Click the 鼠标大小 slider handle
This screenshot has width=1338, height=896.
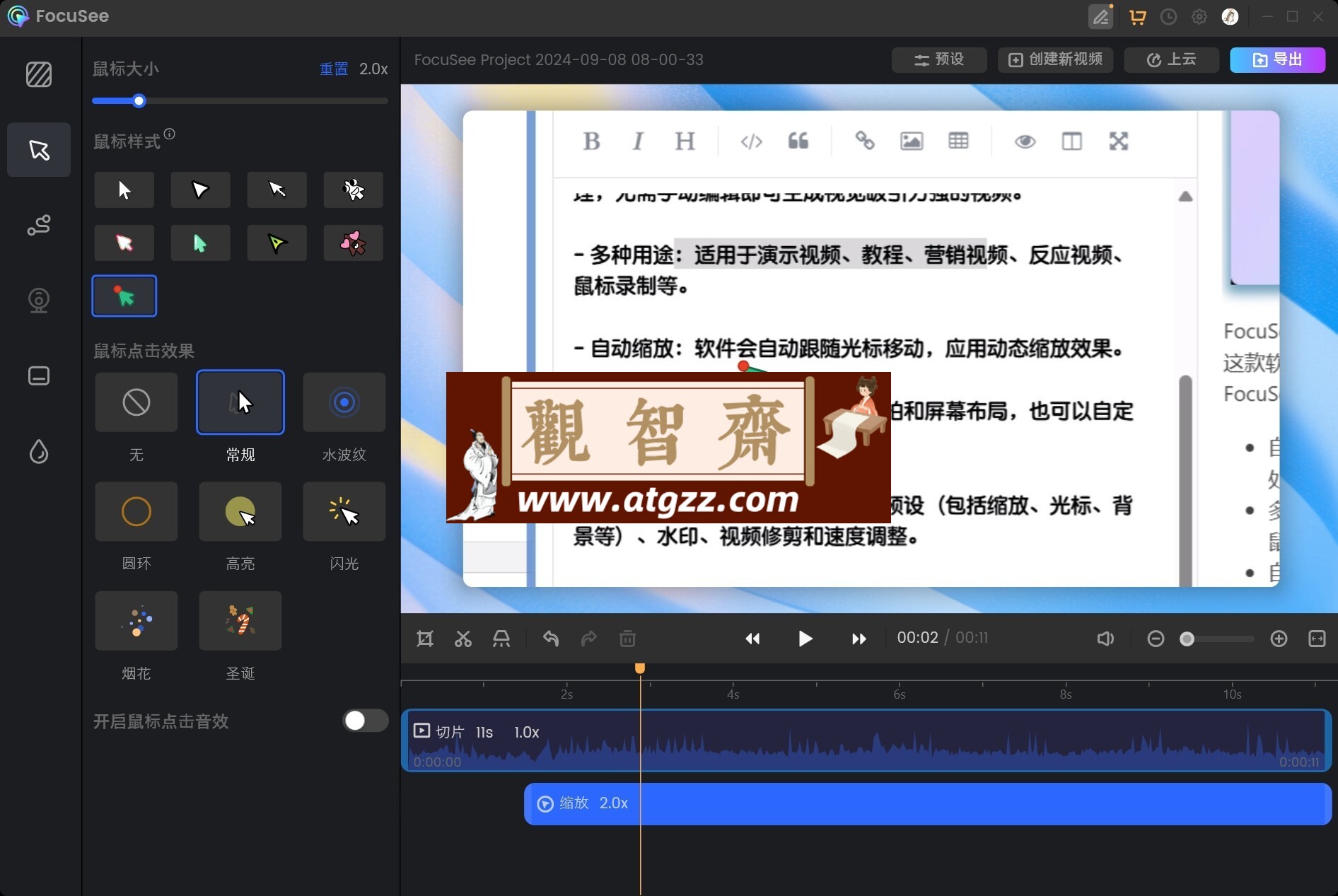(139, 101)
